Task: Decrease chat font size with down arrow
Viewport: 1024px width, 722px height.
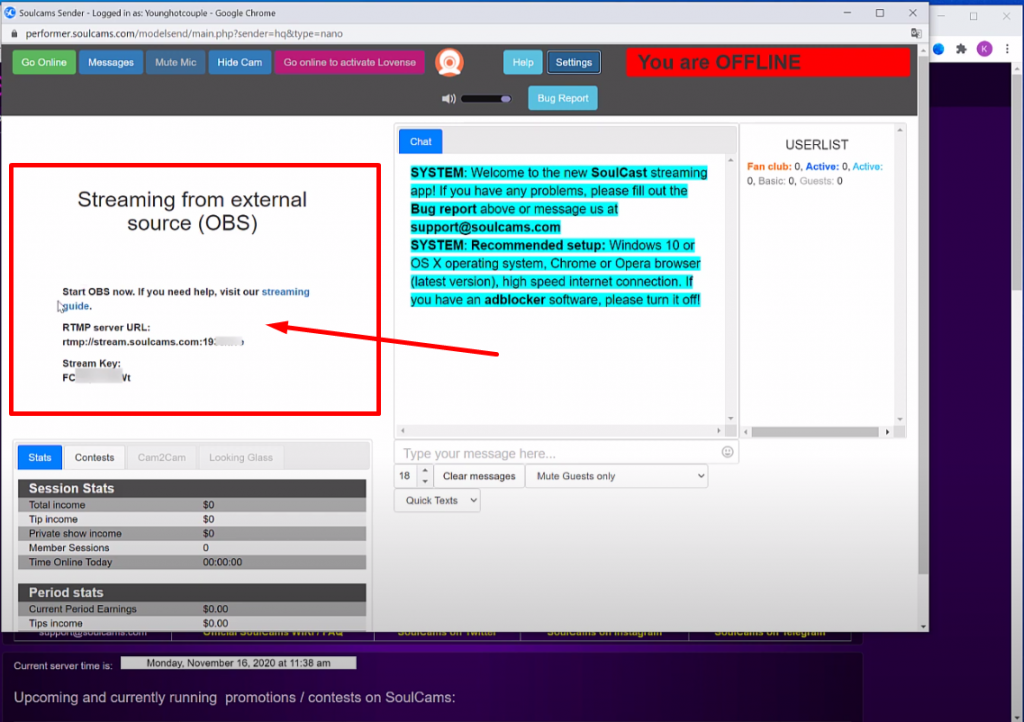Action: tap(425, 482)
